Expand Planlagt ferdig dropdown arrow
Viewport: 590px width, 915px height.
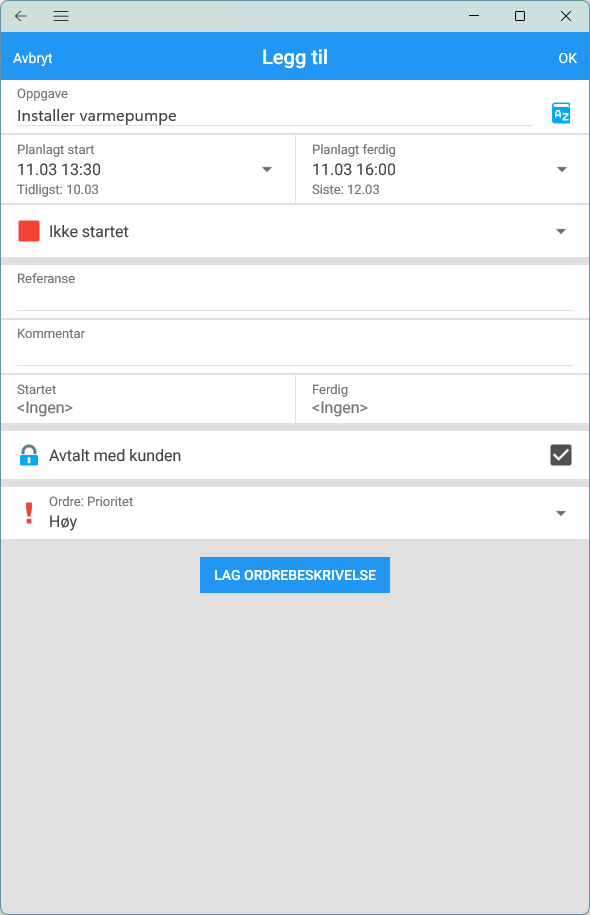point(562,170)
